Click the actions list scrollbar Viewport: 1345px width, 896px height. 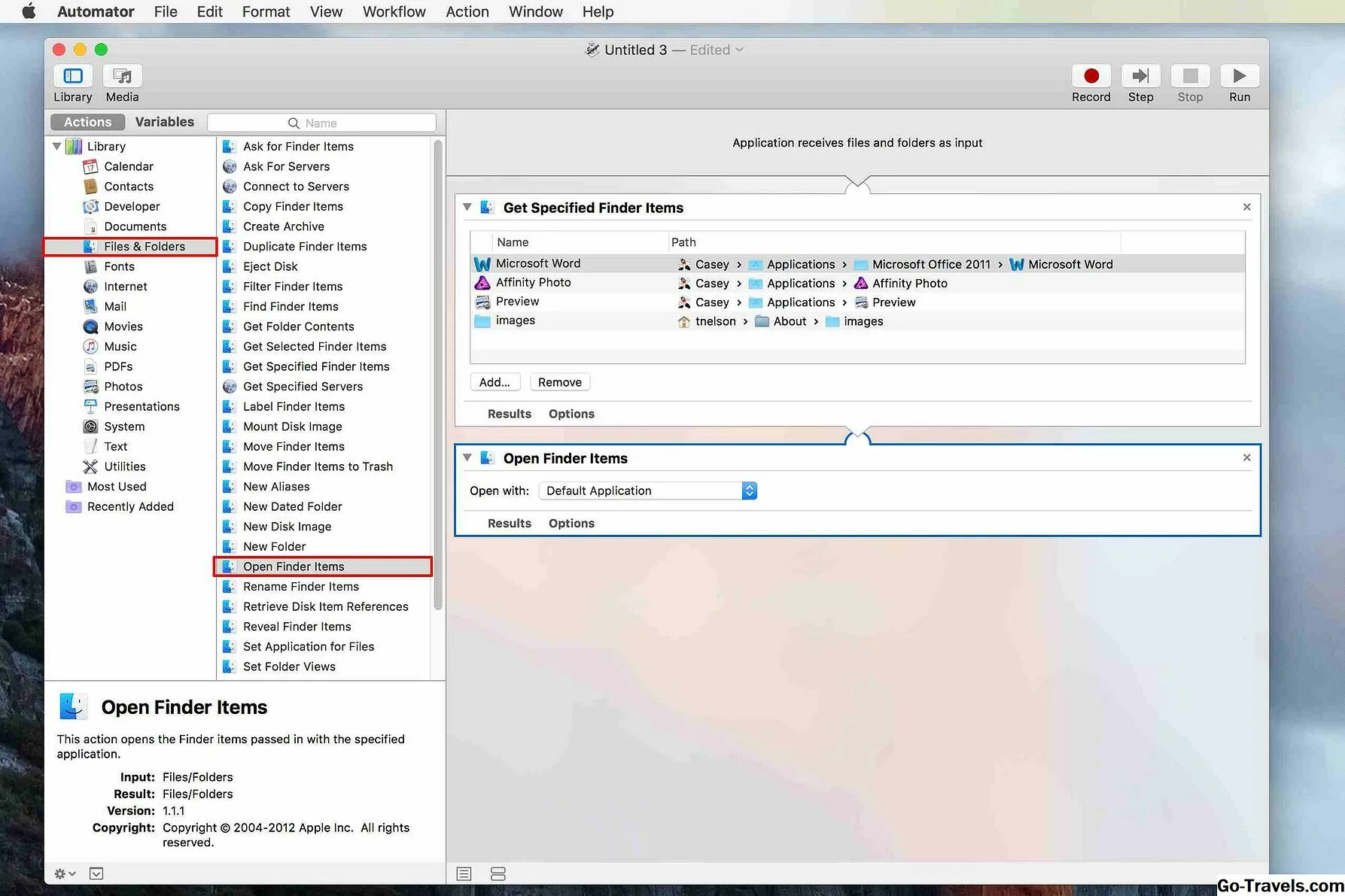pyautogui.click(x=438, y=375)
